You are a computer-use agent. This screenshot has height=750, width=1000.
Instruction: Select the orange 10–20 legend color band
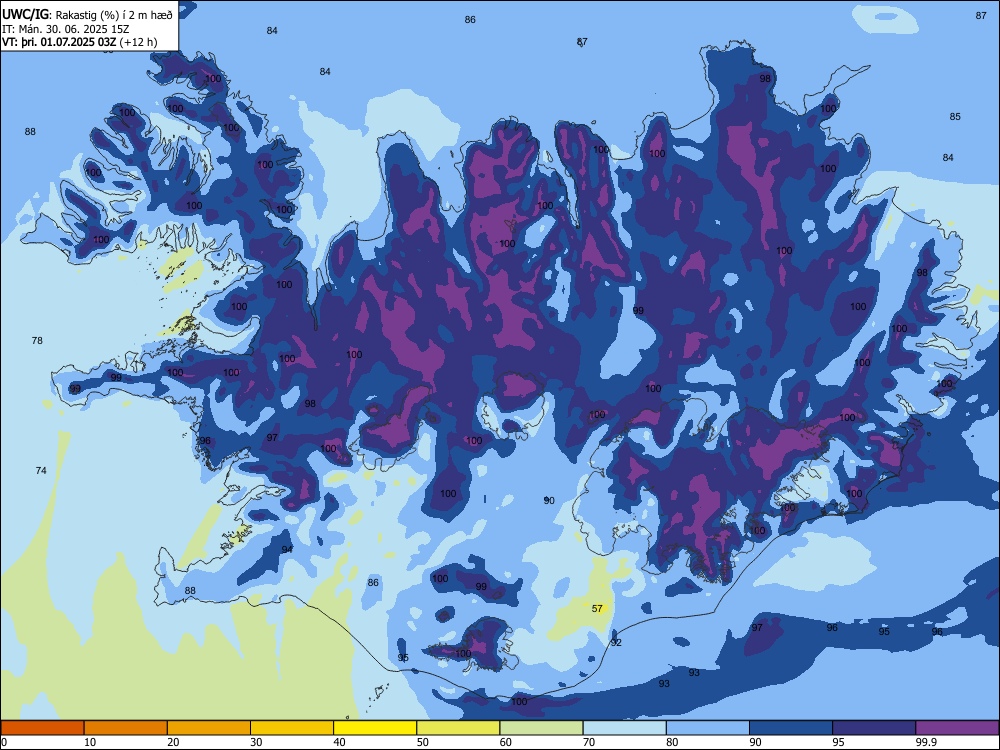(x=126, y=728)
